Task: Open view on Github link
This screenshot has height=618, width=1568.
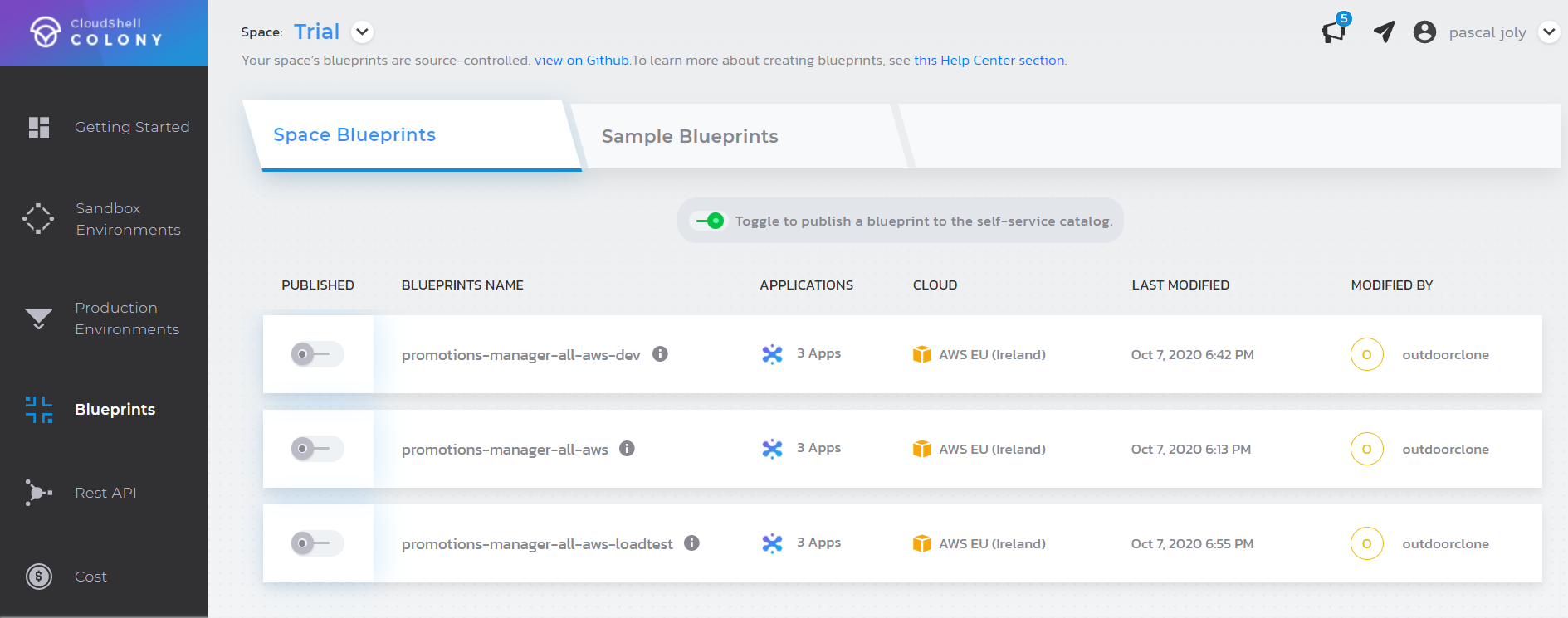Action: 582,61
